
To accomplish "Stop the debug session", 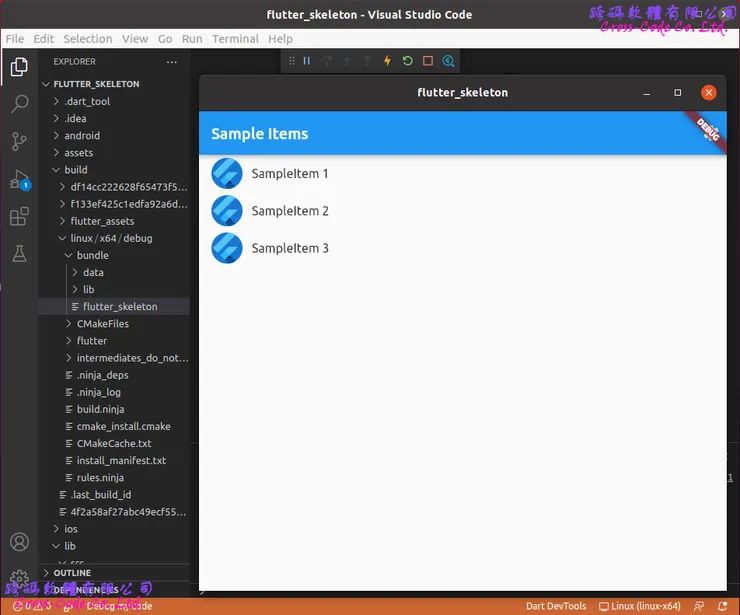I will coord(428,61).
